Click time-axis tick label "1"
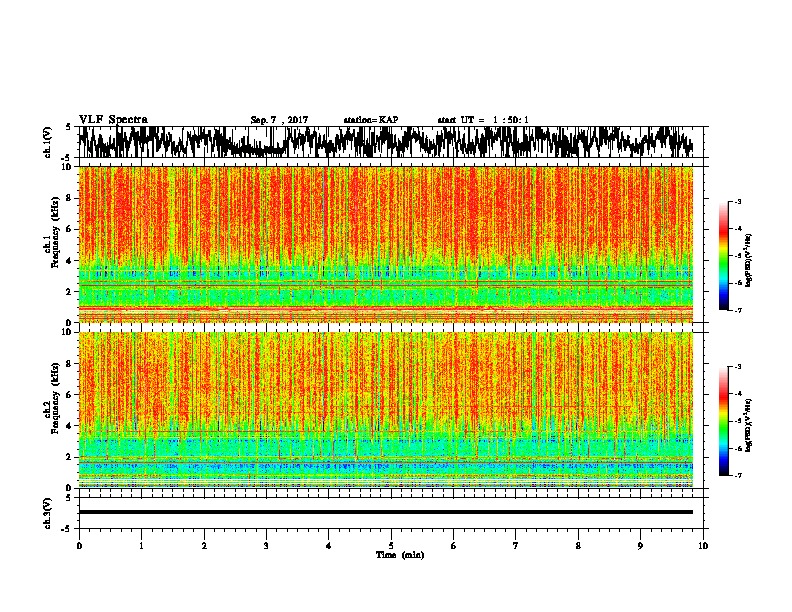Screen dimensions: 792x612 141,546
